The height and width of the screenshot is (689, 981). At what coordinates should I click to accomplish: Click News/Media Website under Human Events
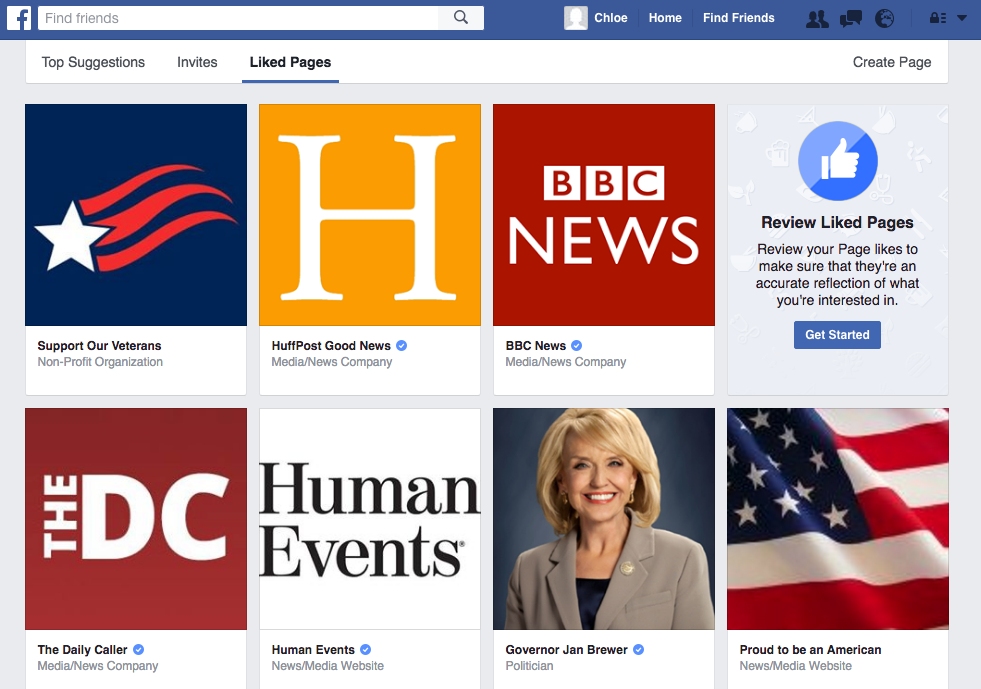click(x=327, y=666)
